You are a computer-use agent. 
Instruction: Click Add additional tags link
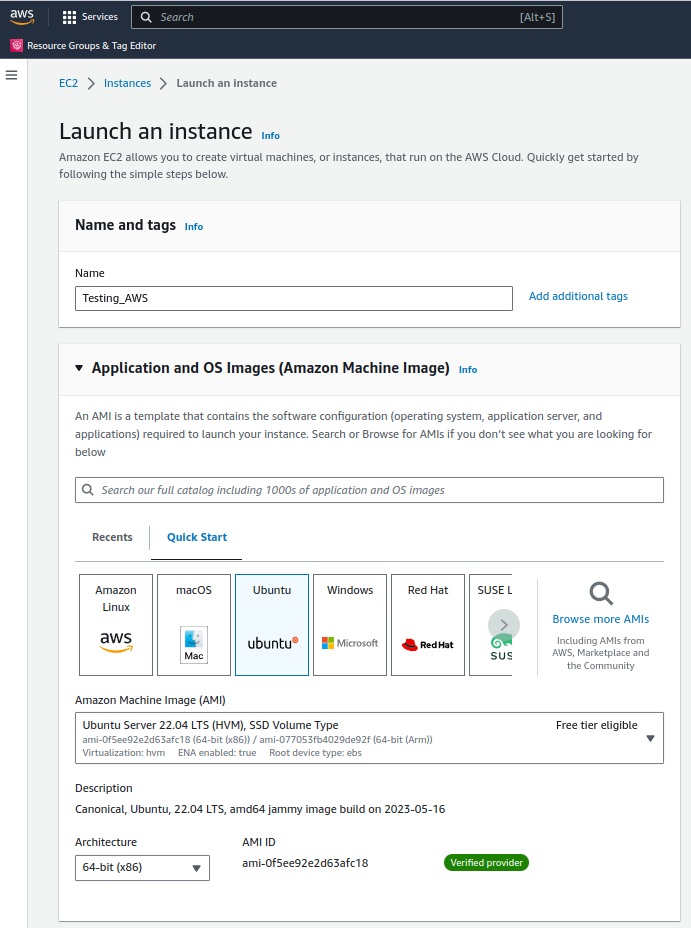578,296
